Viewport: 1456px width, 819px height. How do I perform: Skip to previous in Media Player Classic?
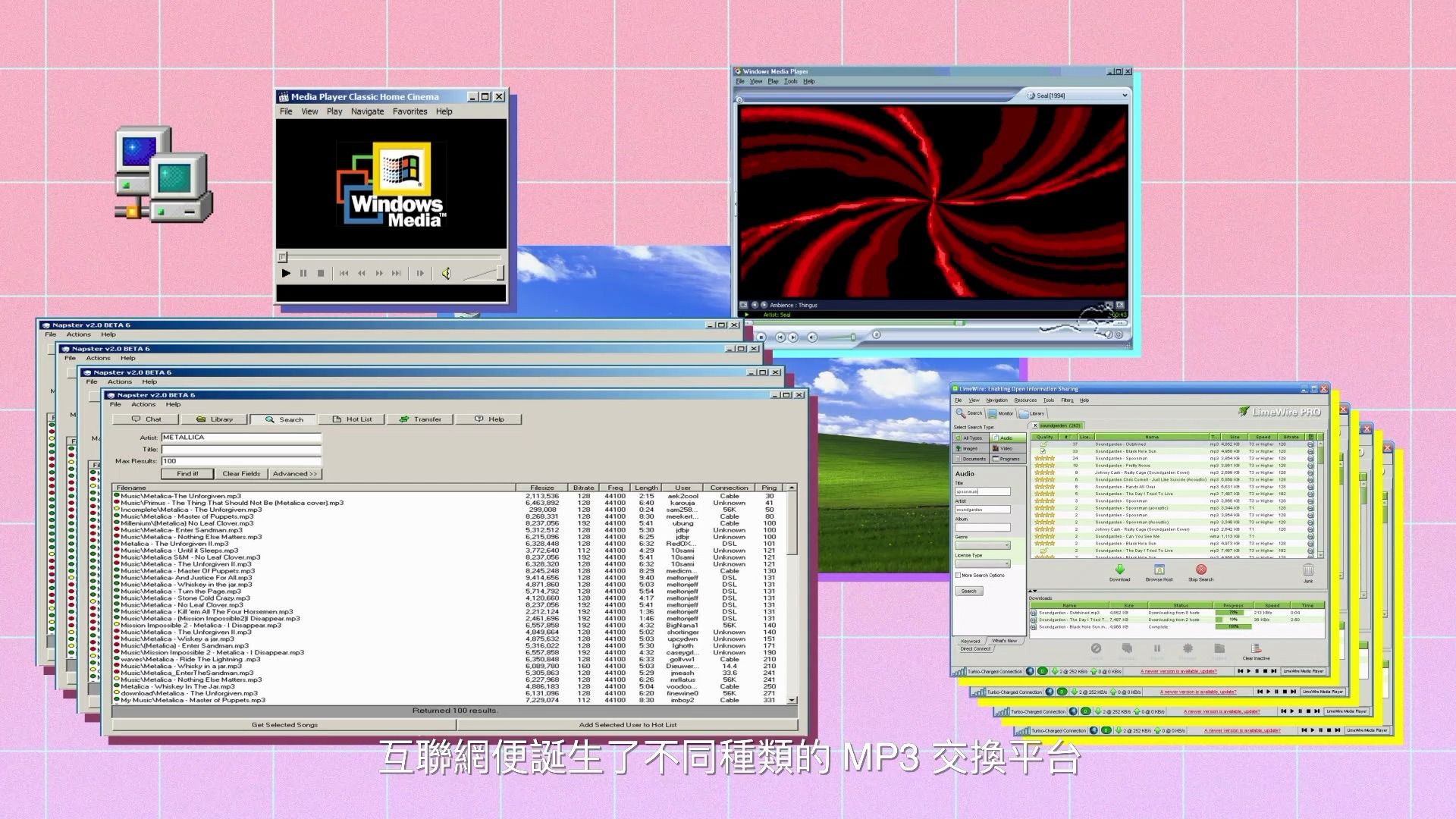[344, 273]
